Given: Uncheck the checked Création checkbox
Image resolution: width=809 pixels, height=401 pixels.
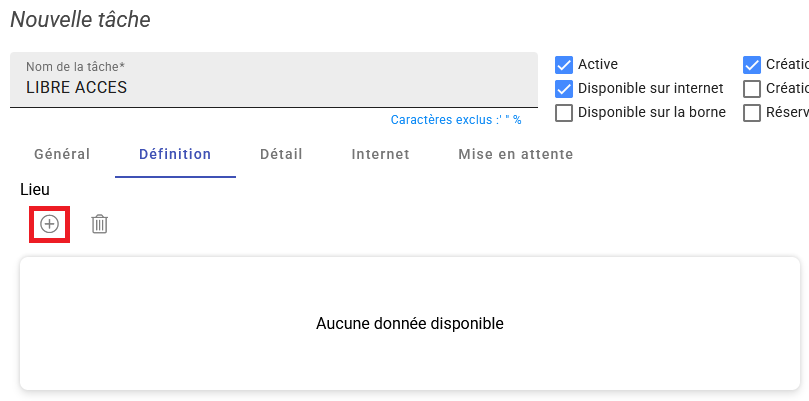Looking at the screenshot, I should [753, 64].
